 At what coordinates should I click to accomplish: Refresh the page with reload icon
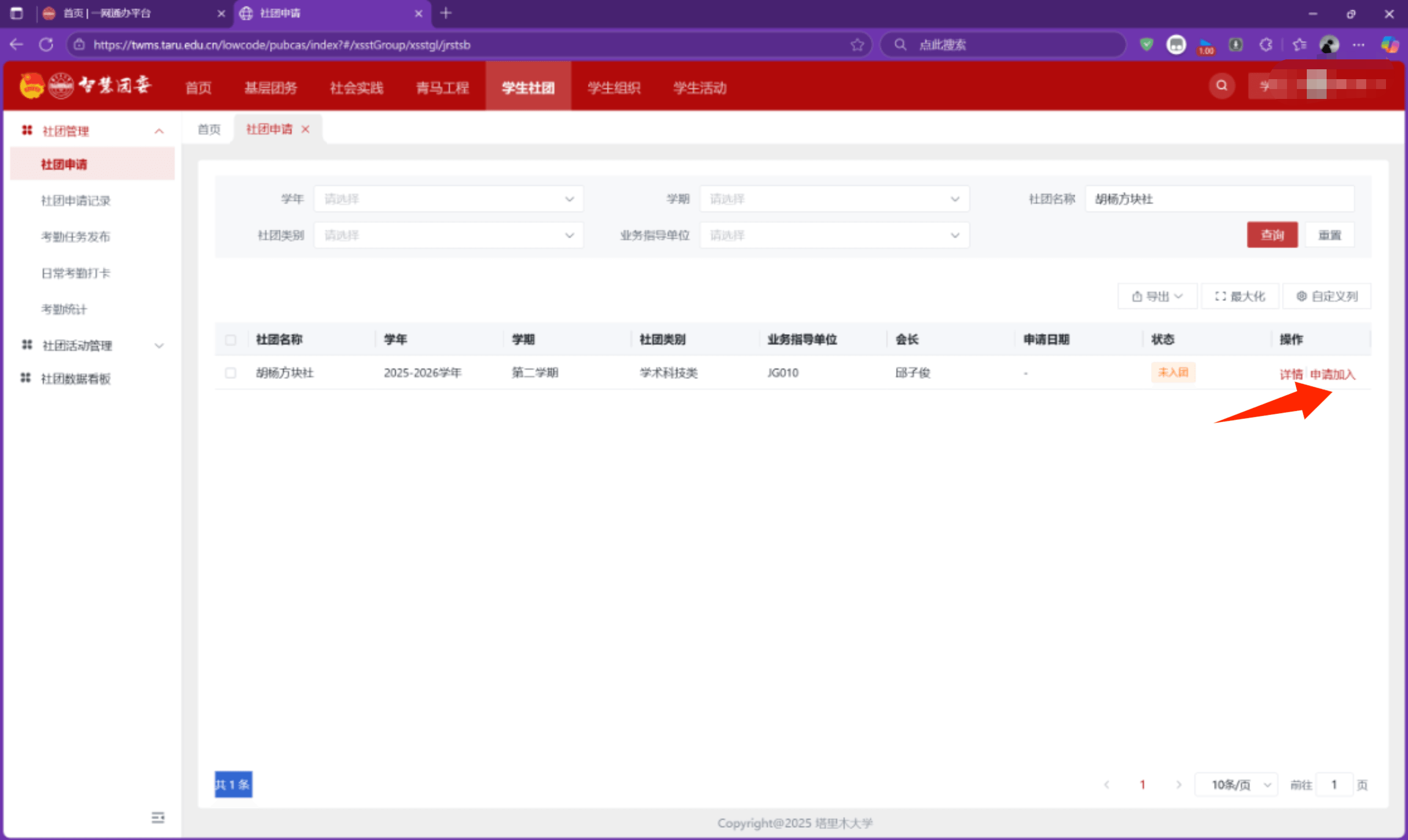46,45
